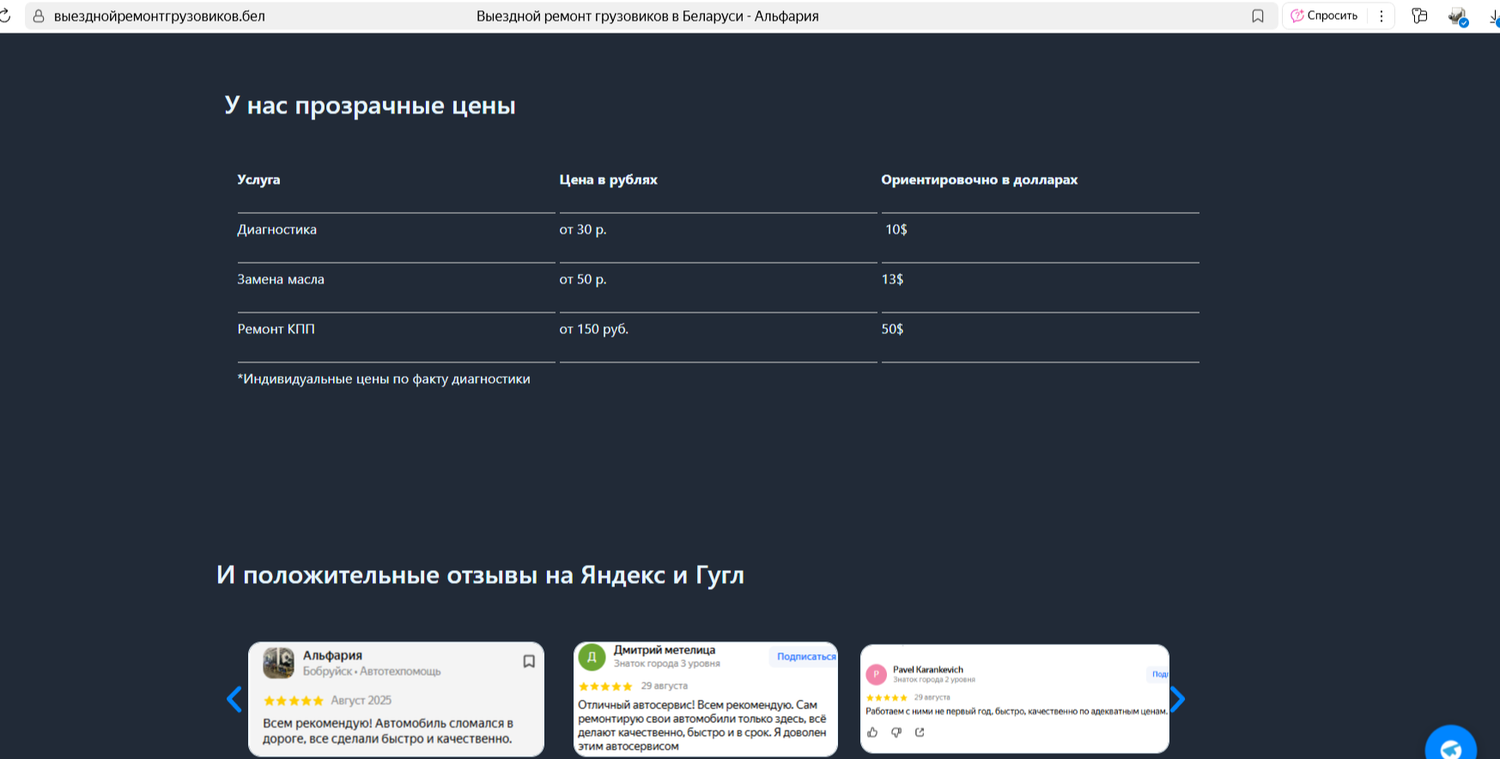The height and width of the screenshot is (759, 1500).
Task: Click the thumbs-down icon on Pavel's review
Action: 896,732
